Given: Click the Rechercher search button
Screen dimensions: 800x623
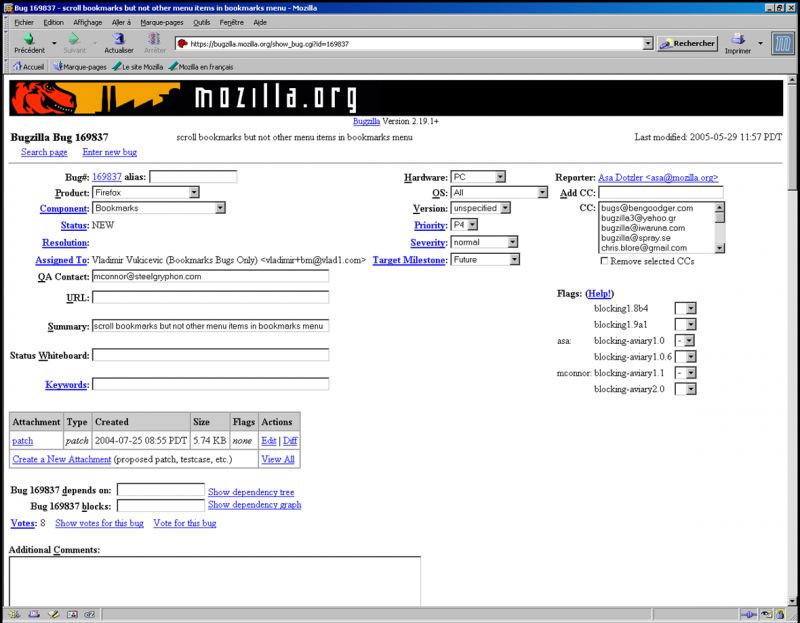Looking at the screenshot, I should tap(687, 44).
